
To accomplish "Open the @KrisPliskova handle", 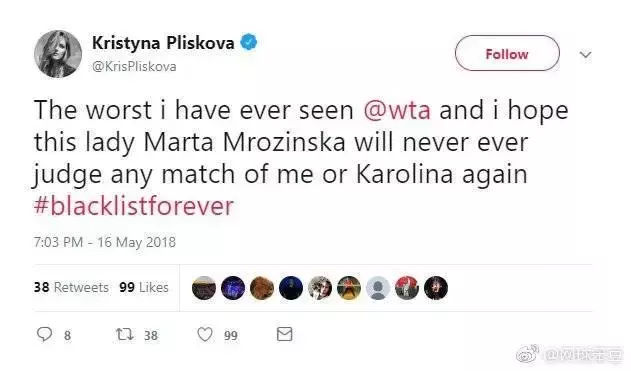I will coord(134,66).
